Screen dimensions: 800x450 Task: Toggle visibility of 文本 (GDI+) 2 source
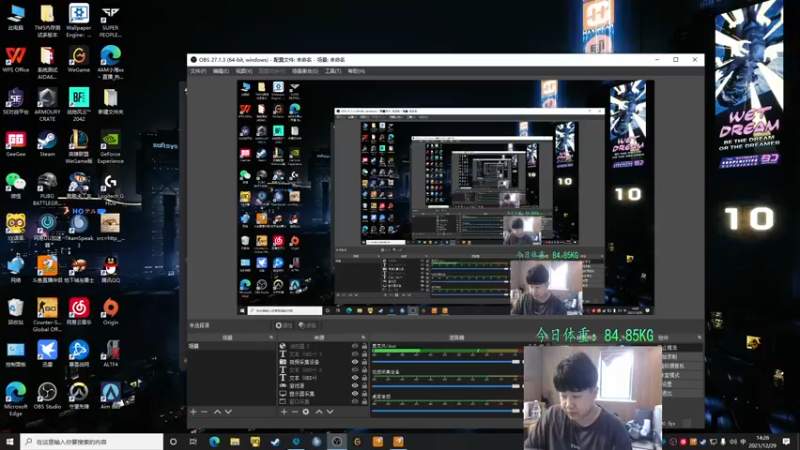pos(355,370)
